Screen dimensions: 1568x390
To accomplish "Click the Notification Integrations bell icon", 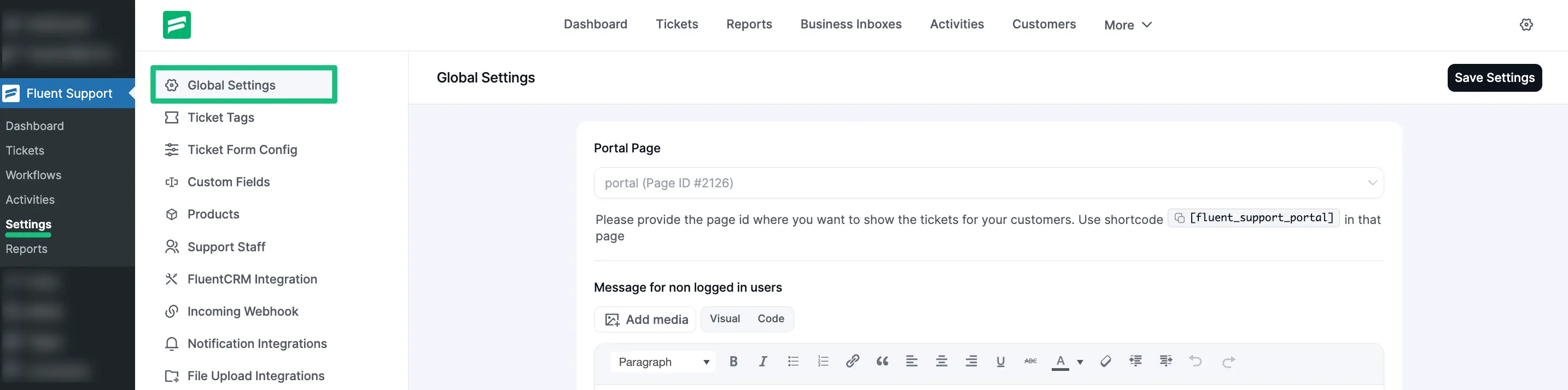I will point(172,343).
